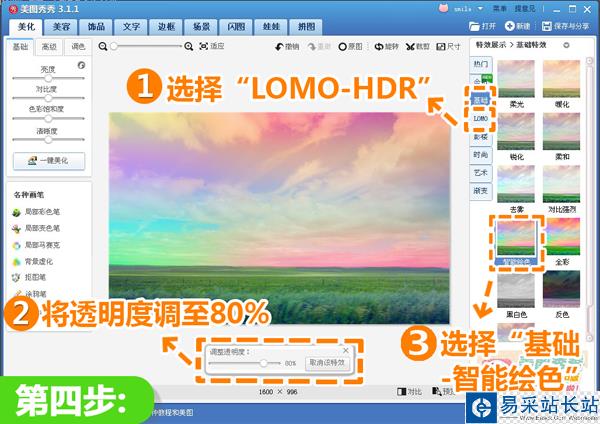The height and width of the screenshot is (424, 600).
Task: Click the gear icon beside 基础特效
Action: [x=566, y=45]
